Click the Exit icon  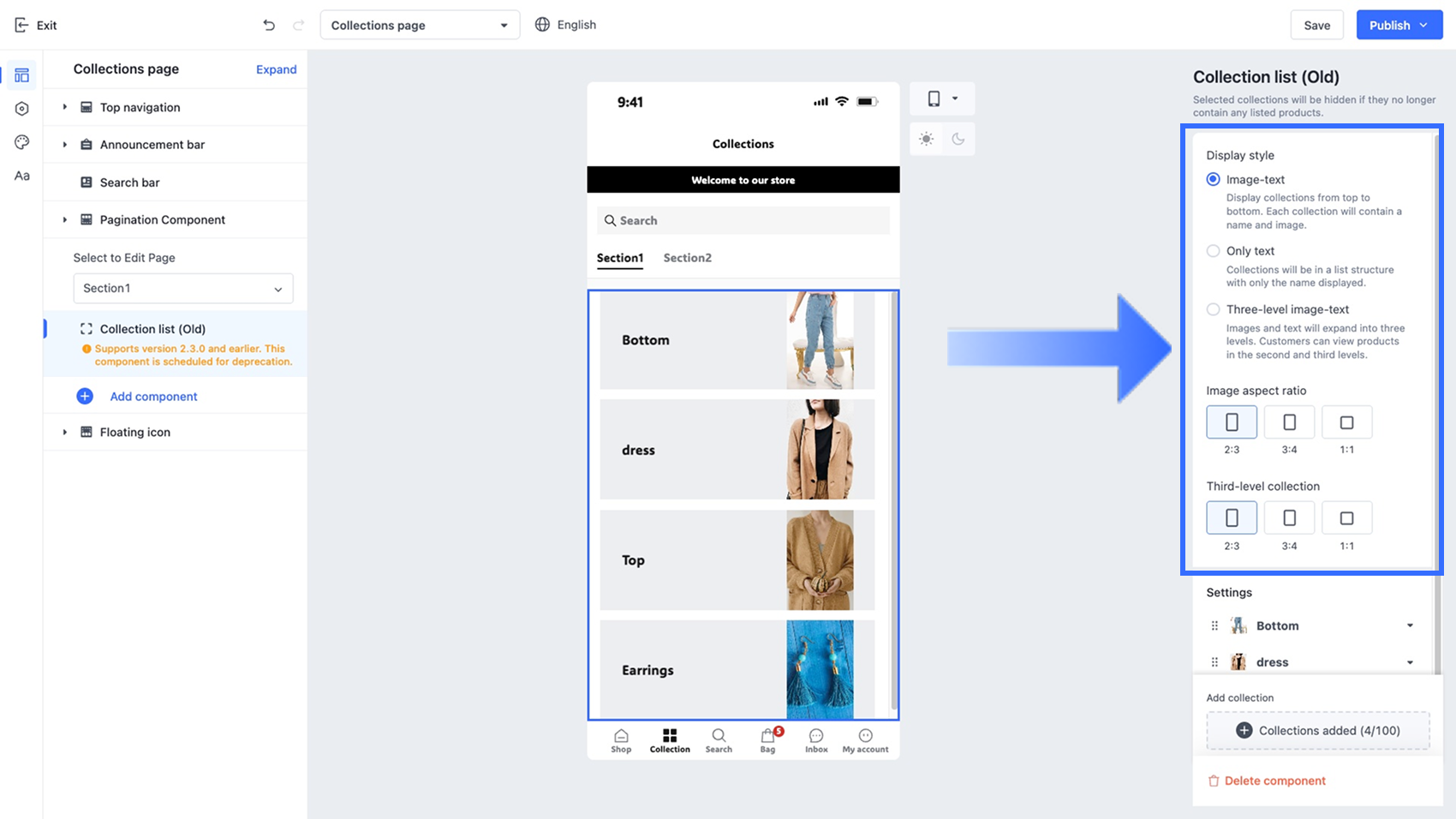point(21,25)
